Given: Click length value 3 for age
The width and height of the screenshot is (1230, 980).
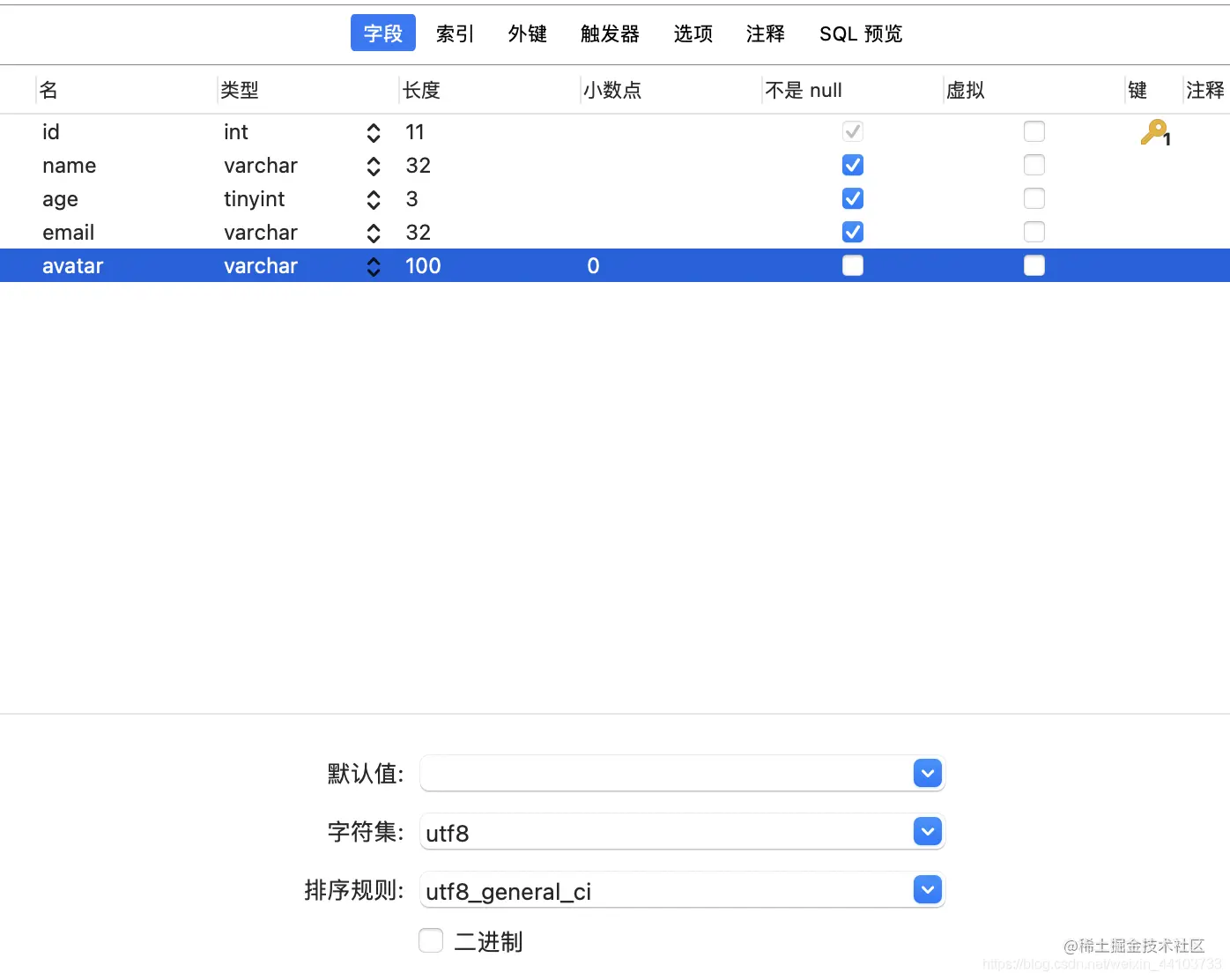Looking at the screenshot, I should (x=411, y=199).
